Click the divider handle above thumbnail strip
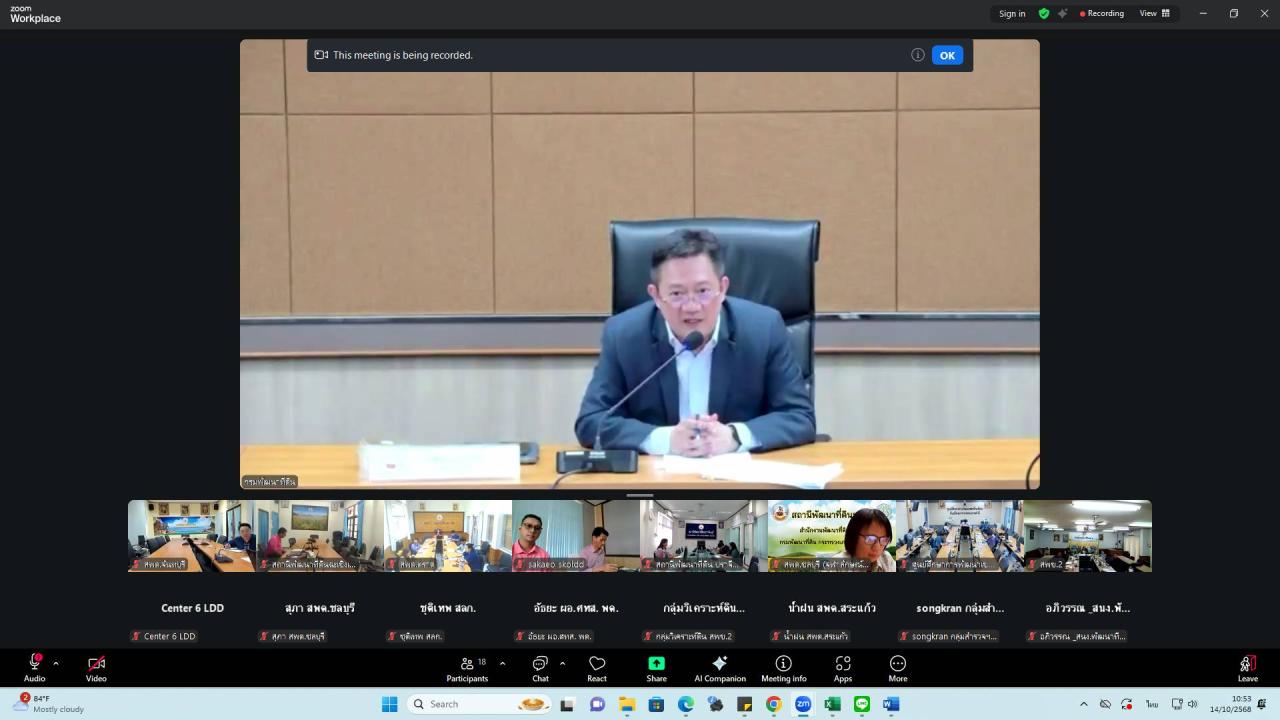1280x720 pixels. tap(640, 495)
